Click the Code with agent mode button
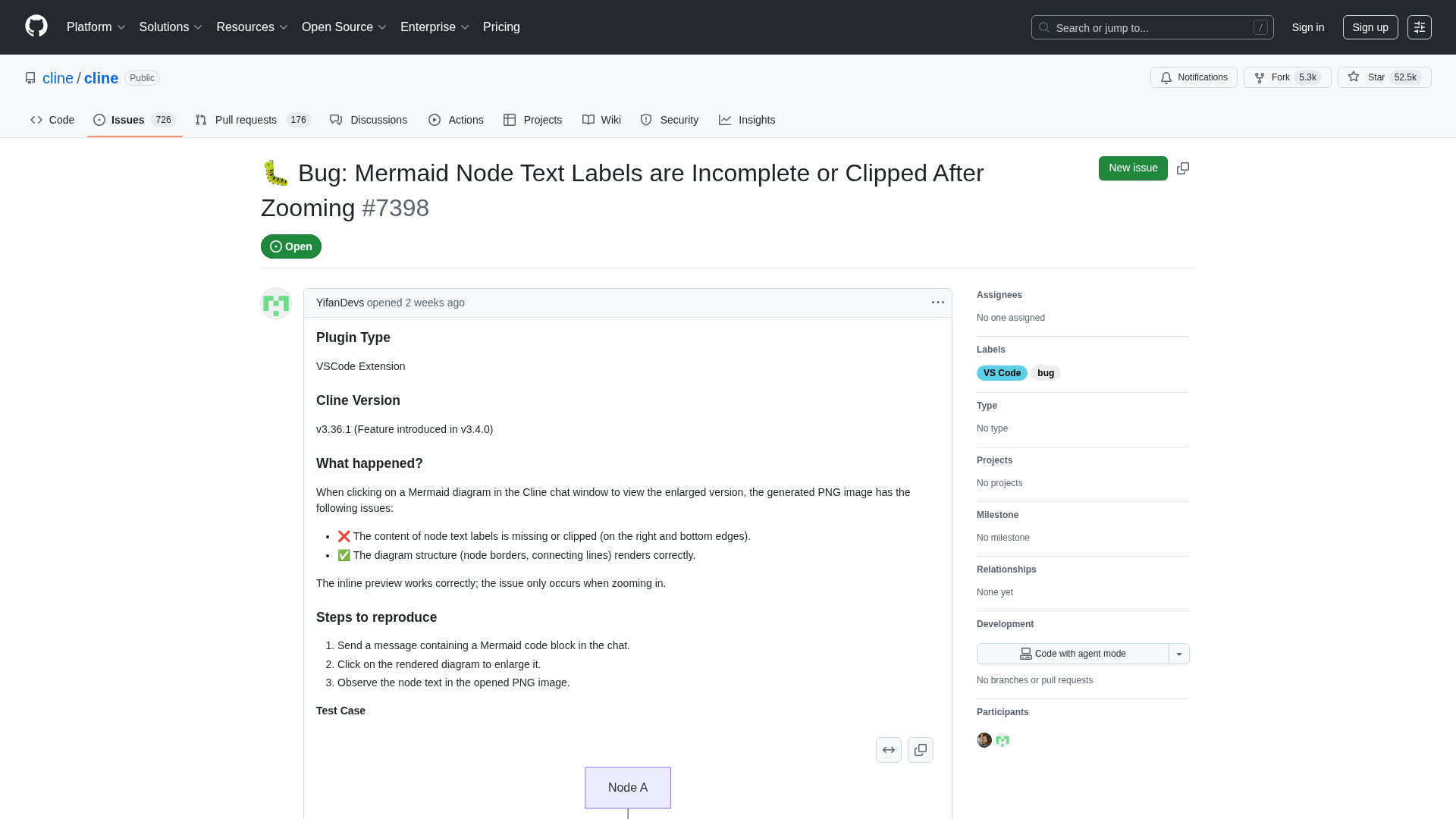Screen dimensions: 1456x819 pyautogui.click(x=1072, y=654)
